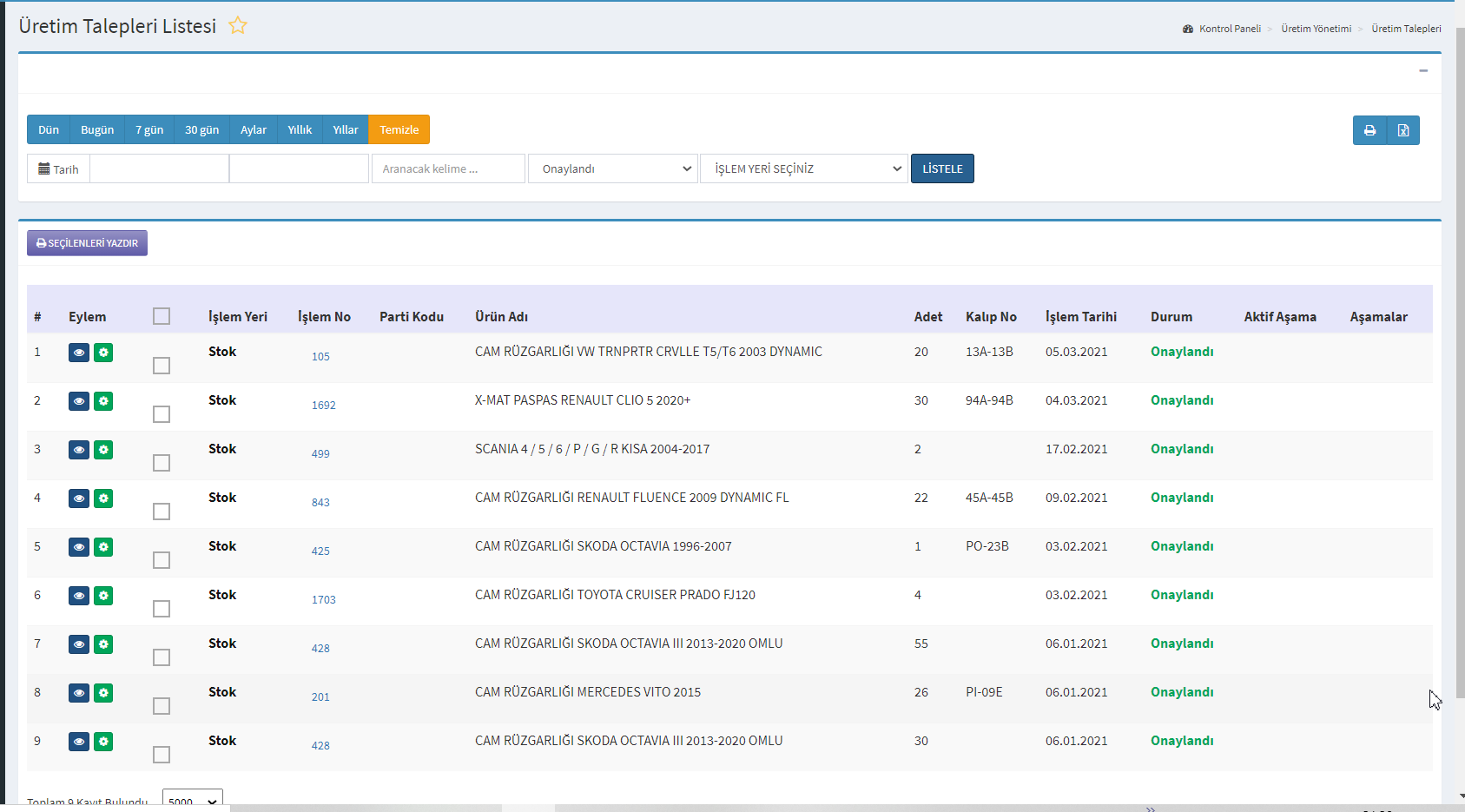Select the Bugün date filter tab
Screen dimensions: 1465x812
click(97, 129)
